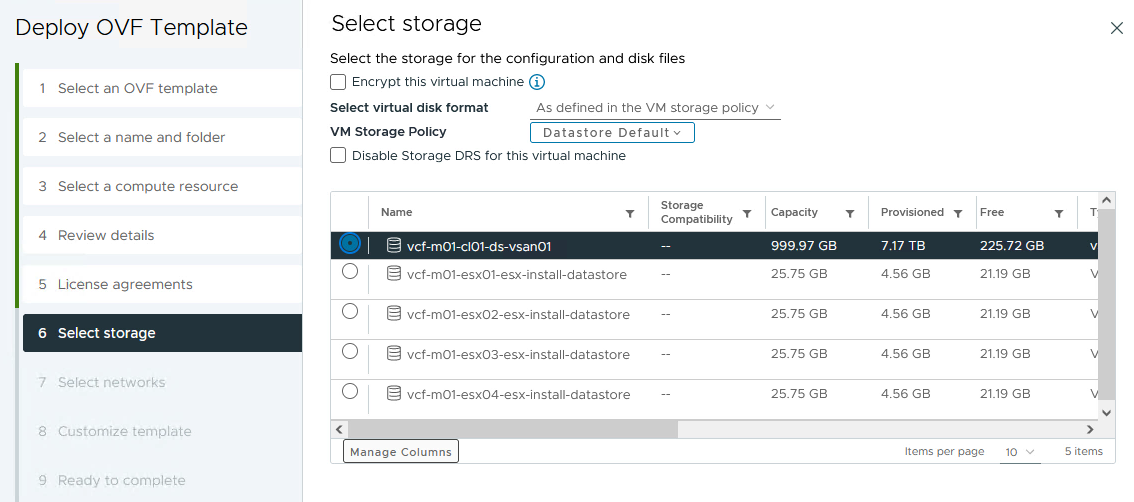This screenshot has height=502, width=1134.
Task: Open the Items per page dropdown
Action: (1020, 452)
